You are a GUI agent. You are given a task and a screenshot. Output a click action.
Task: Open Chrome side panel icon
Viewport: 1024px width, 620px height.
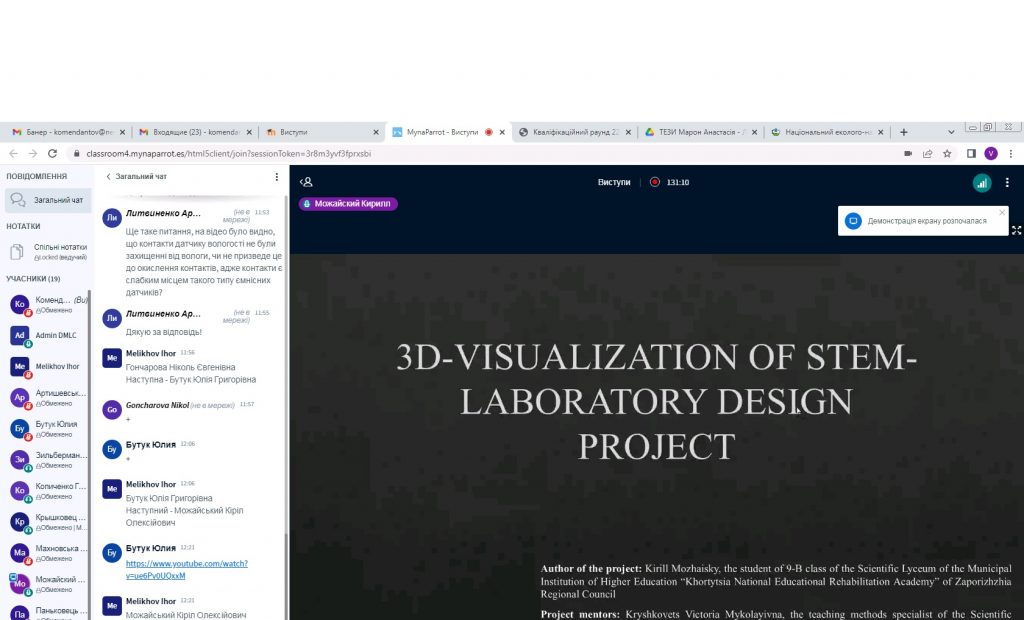click(970, 154)
